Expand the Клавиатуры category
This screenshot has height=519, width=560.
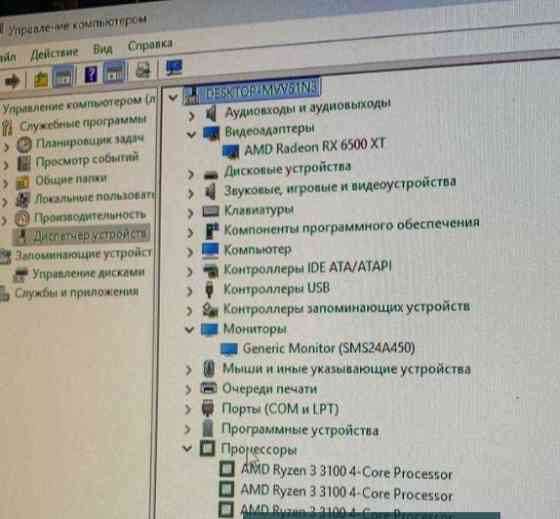tap(190, 213)
